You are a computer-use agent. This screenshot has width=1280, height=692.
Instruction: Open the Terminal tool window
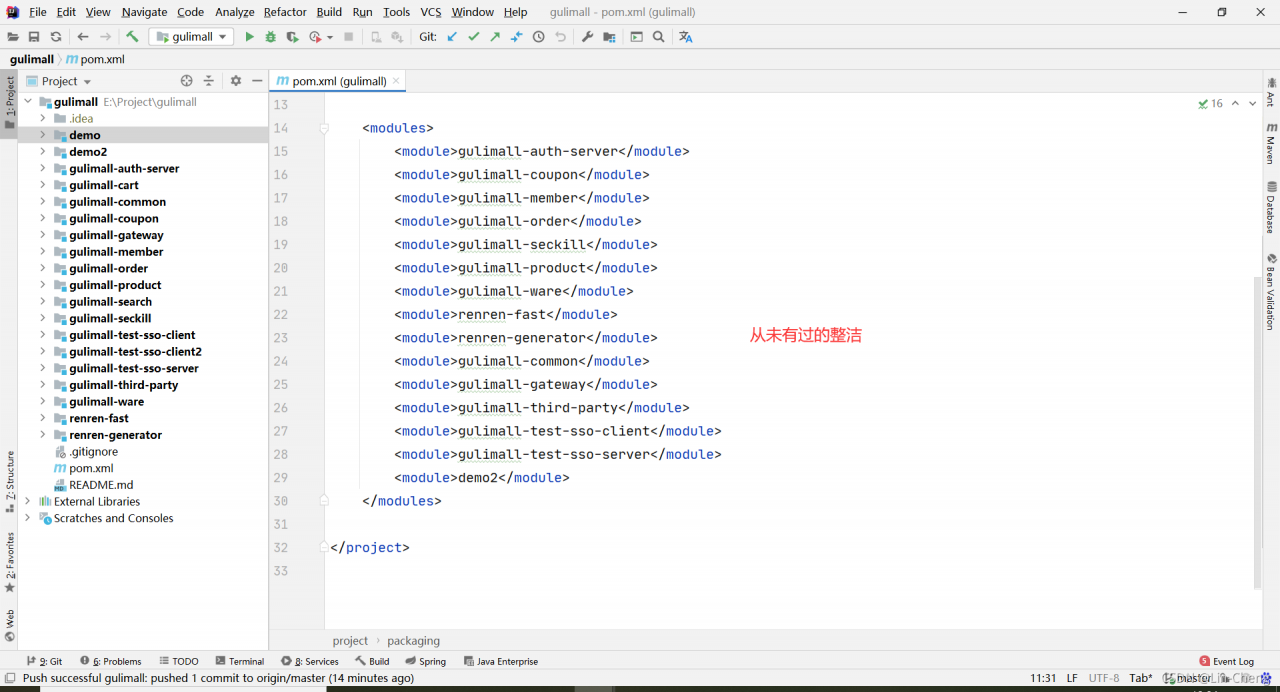click(240, 661)
